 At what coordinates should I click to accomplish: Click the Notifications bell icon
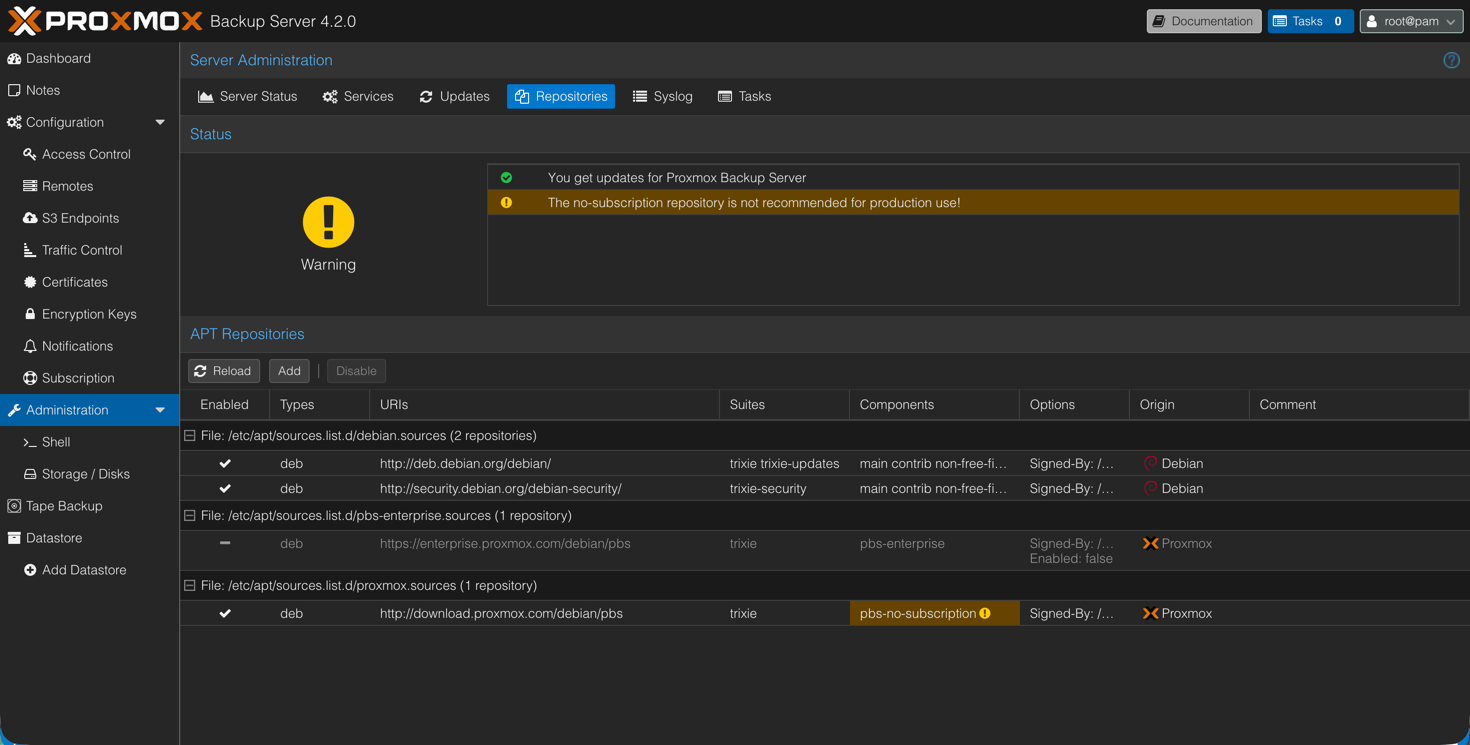30,346
